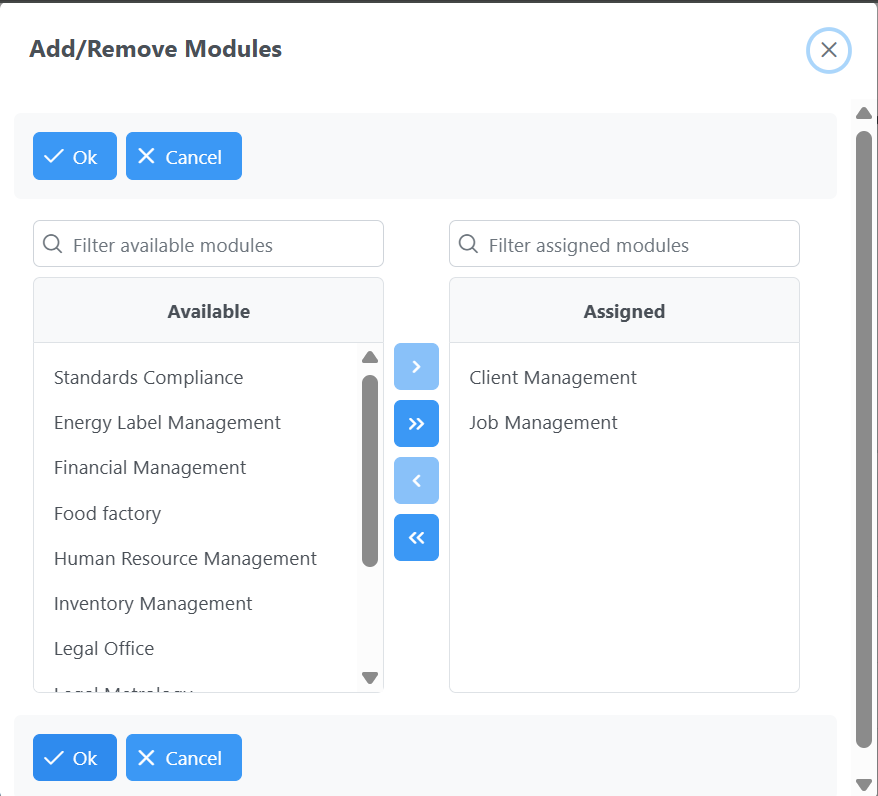Select the Job Management assigned module
878x796 pixels.
coord(543,422)
